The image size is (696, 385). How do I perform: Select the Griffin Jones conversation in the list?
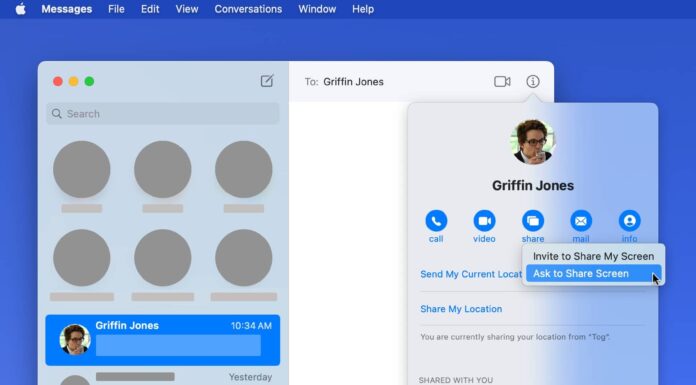click(163, 340)
